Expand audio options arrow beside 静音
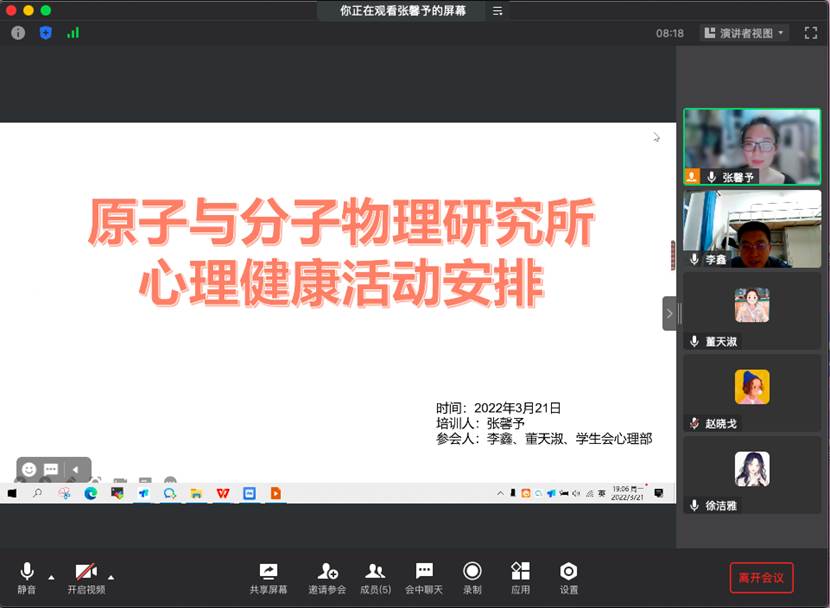This screenshot has width=830, height=608. (51, 577)
